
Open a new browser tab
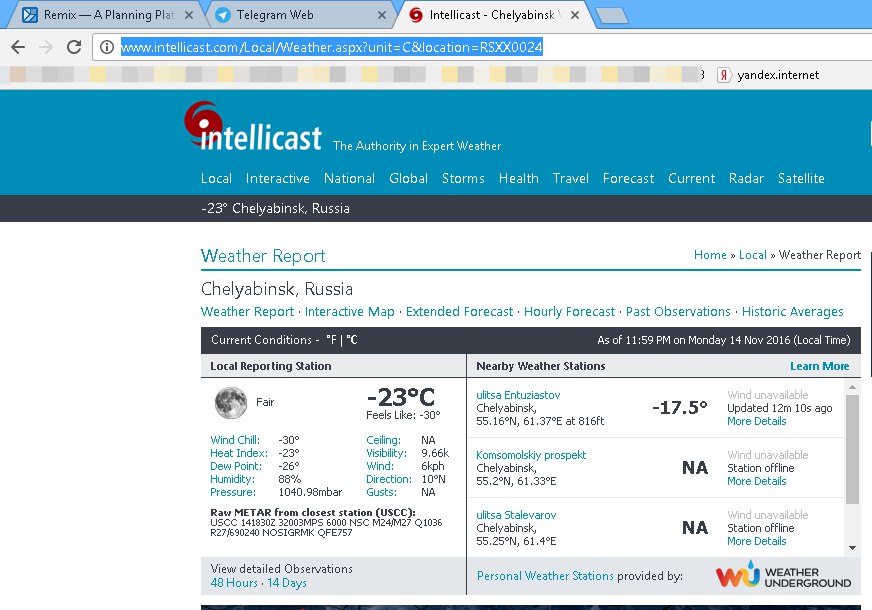pyautogui.click(x=612, y=16)
